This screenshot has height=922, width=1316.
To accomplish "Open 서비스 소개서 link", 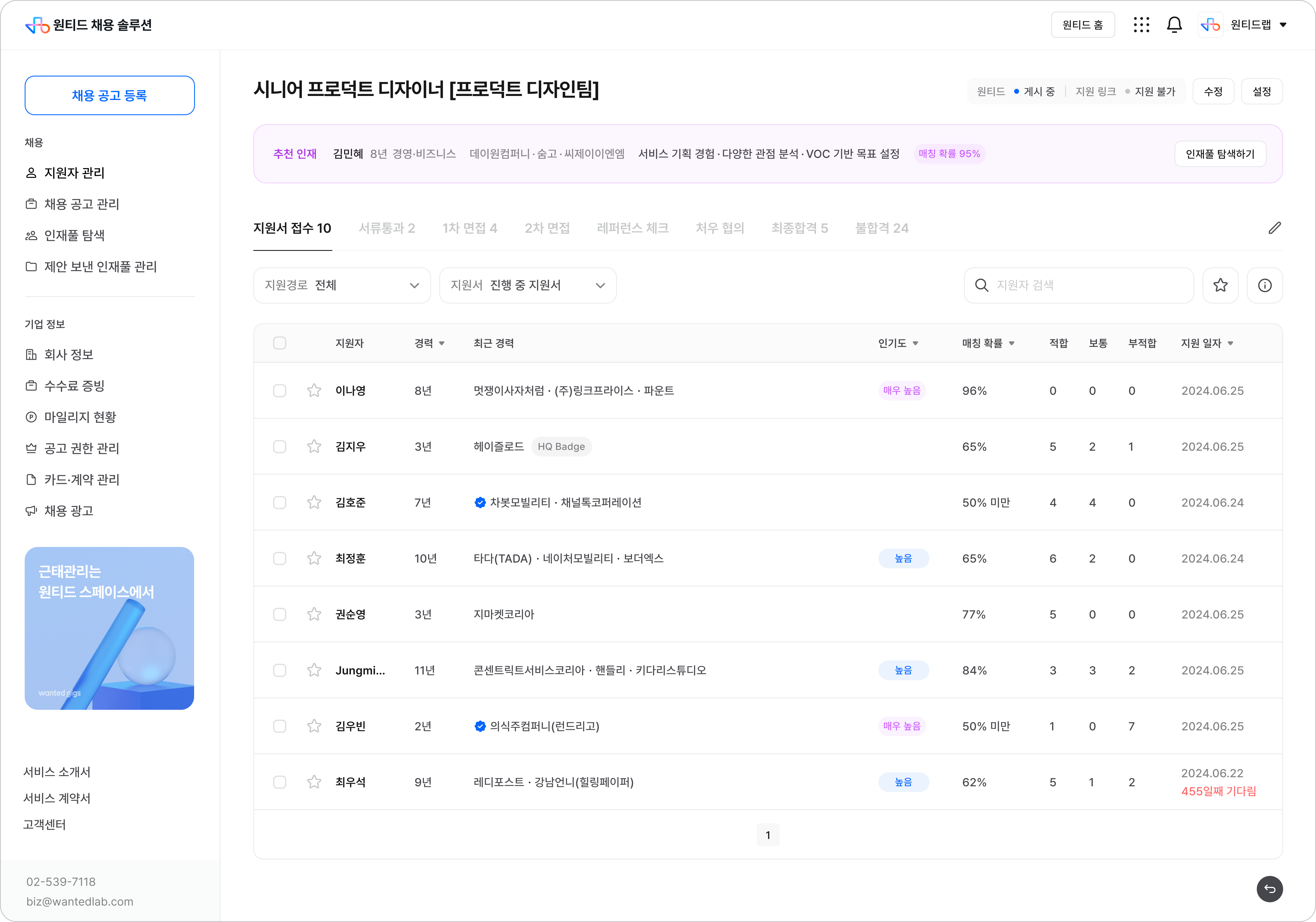I will (57, 772).
